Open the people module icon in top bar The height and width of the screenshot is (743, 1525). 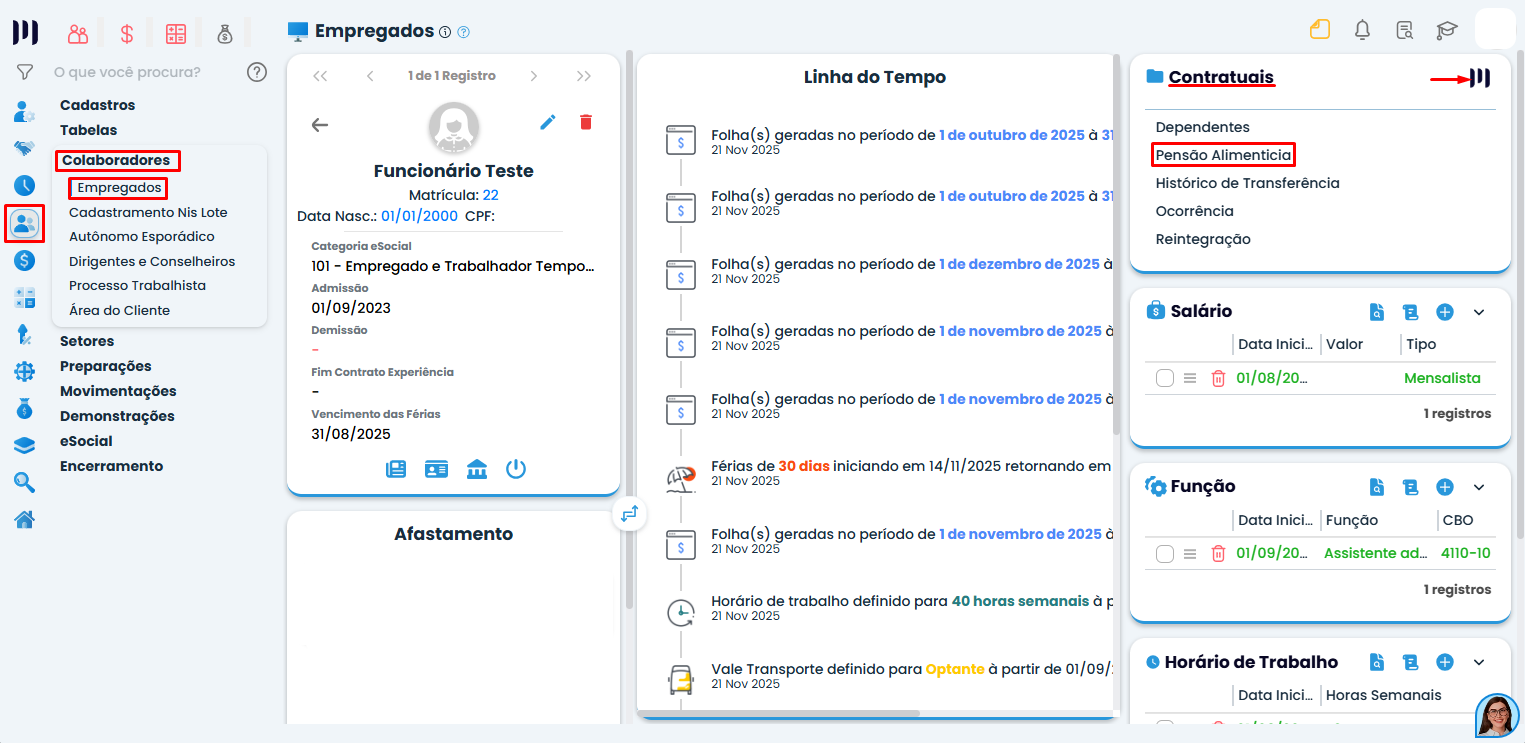coord(78,33)
